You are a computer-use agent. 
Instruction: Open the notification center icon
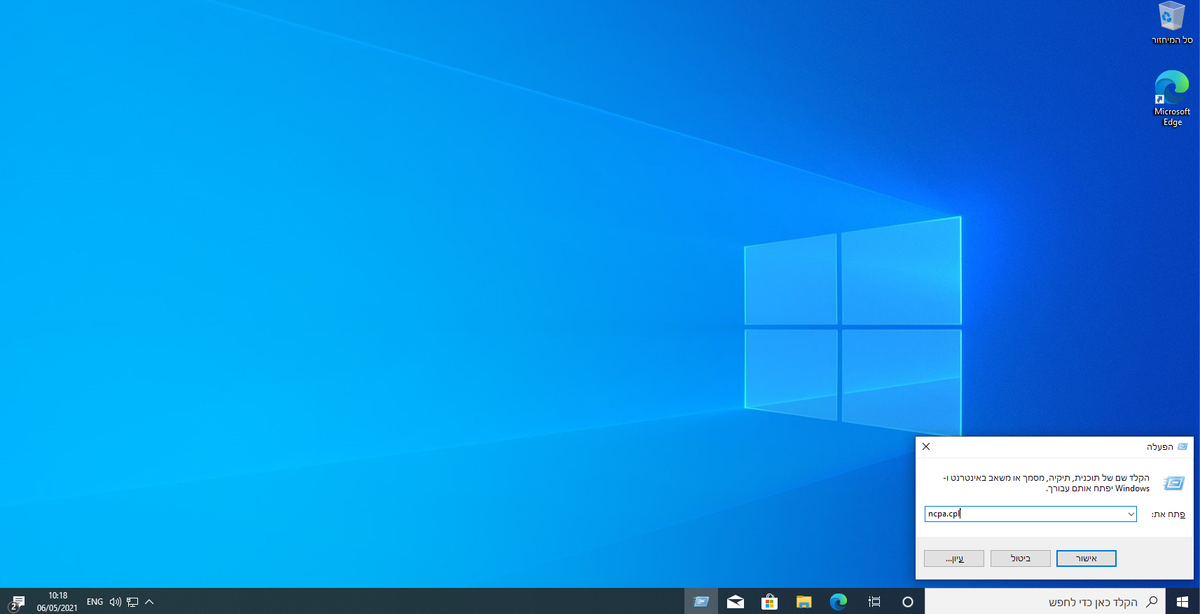pos(17,601)
